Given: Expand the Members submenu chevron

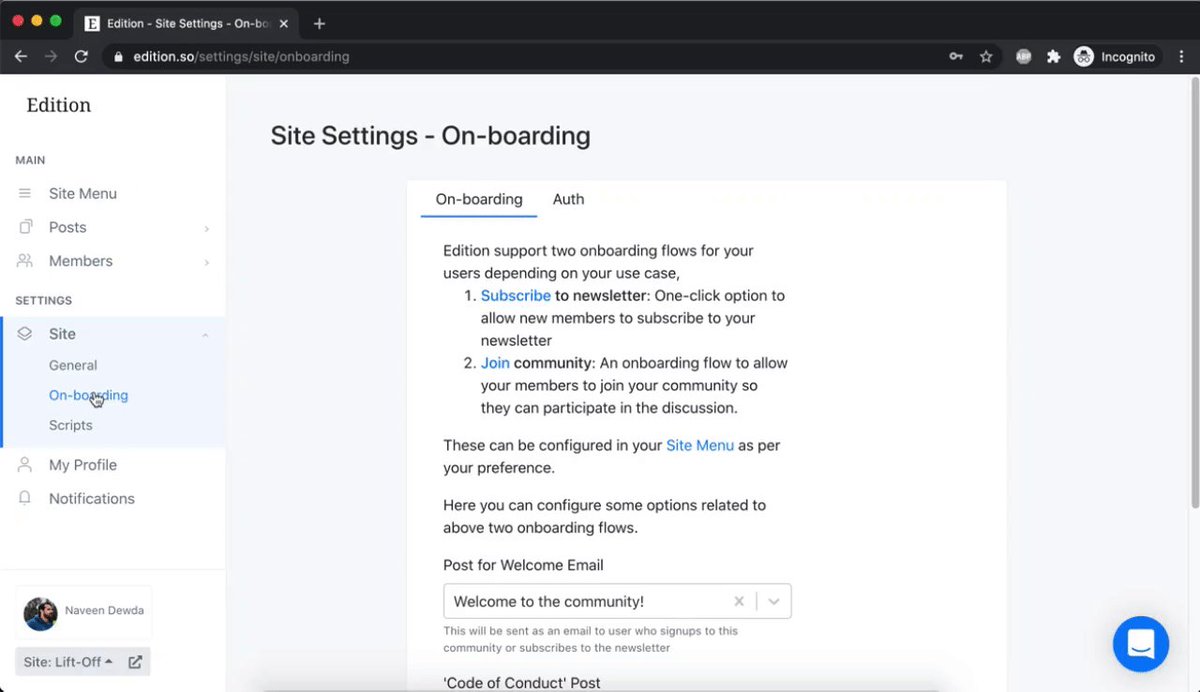Looking at the screenshot, I should coord(206,262).
